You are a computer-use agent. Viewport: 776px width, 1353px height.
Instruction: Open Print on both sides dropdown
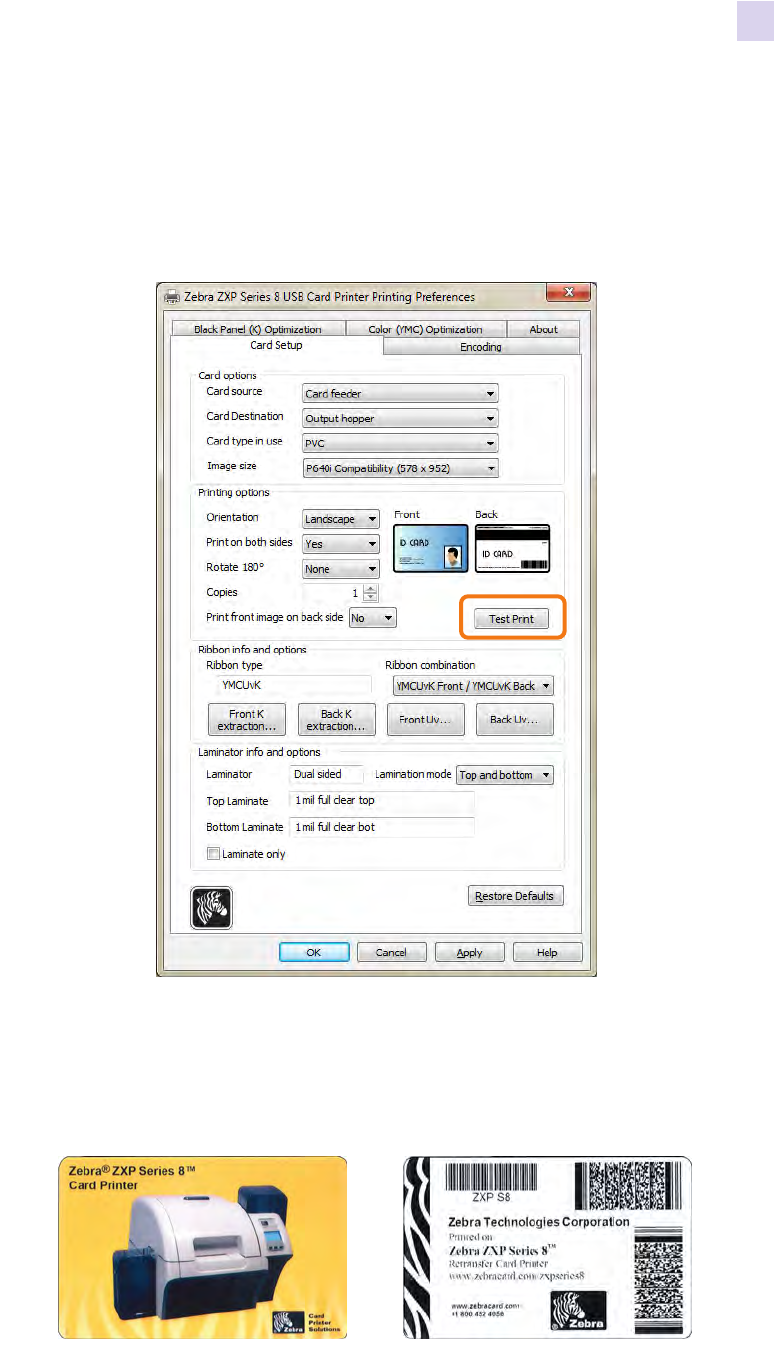(341, 544)
